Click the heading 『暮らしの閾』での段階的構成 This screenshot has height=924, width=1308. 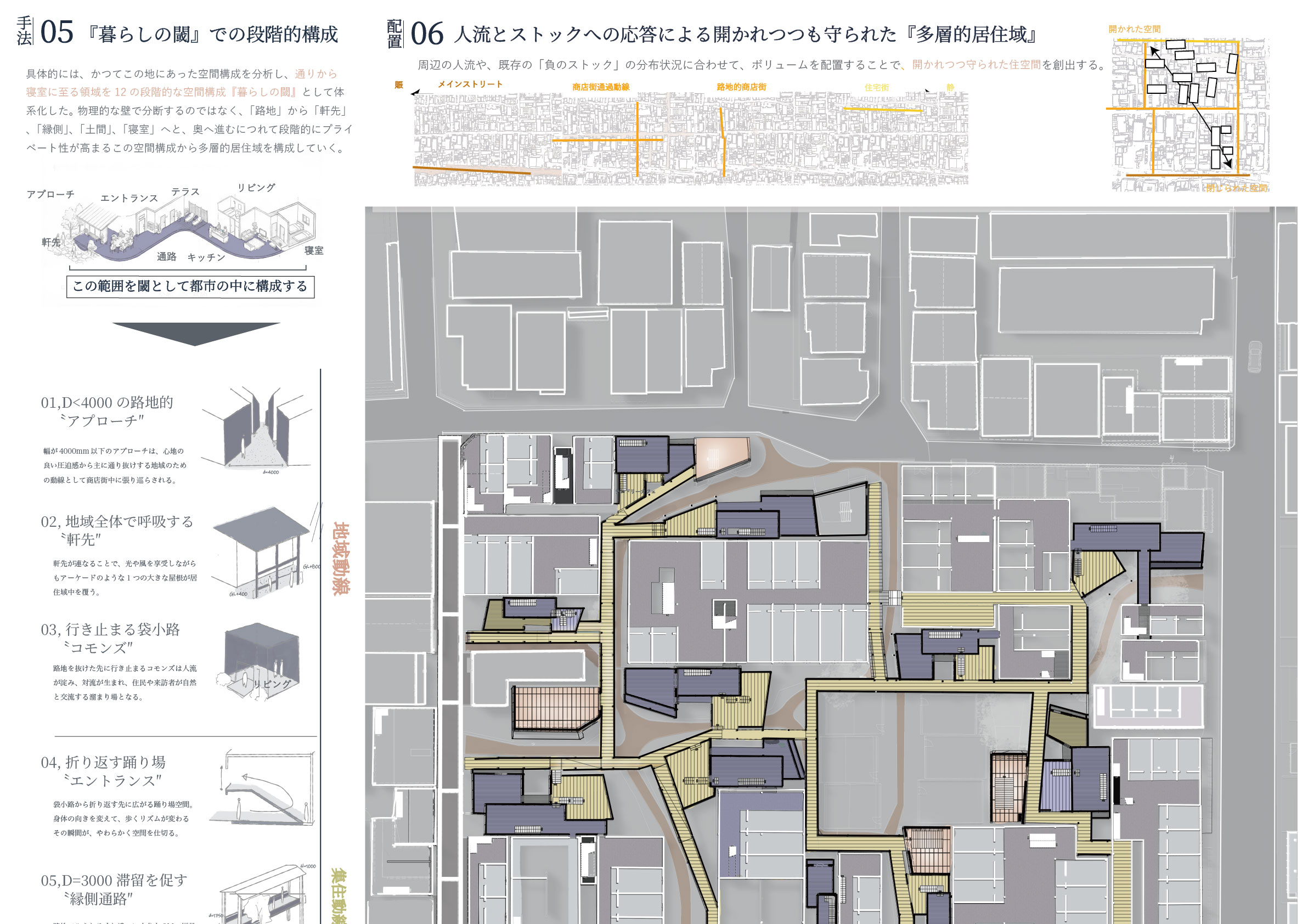[x=212, y=34]
